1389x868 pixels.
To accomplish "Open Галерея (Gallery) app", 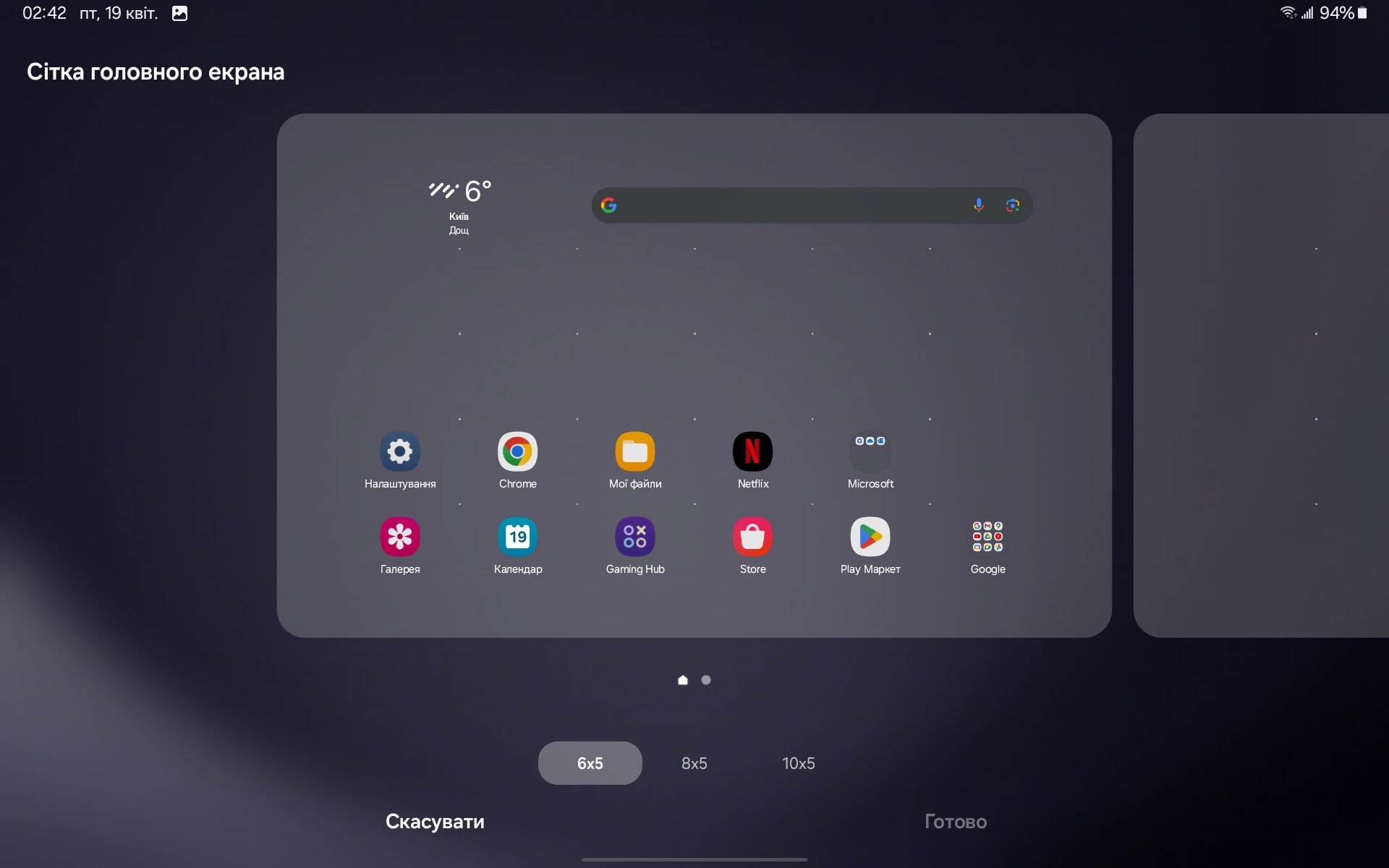I will click(x=399, y=537).
